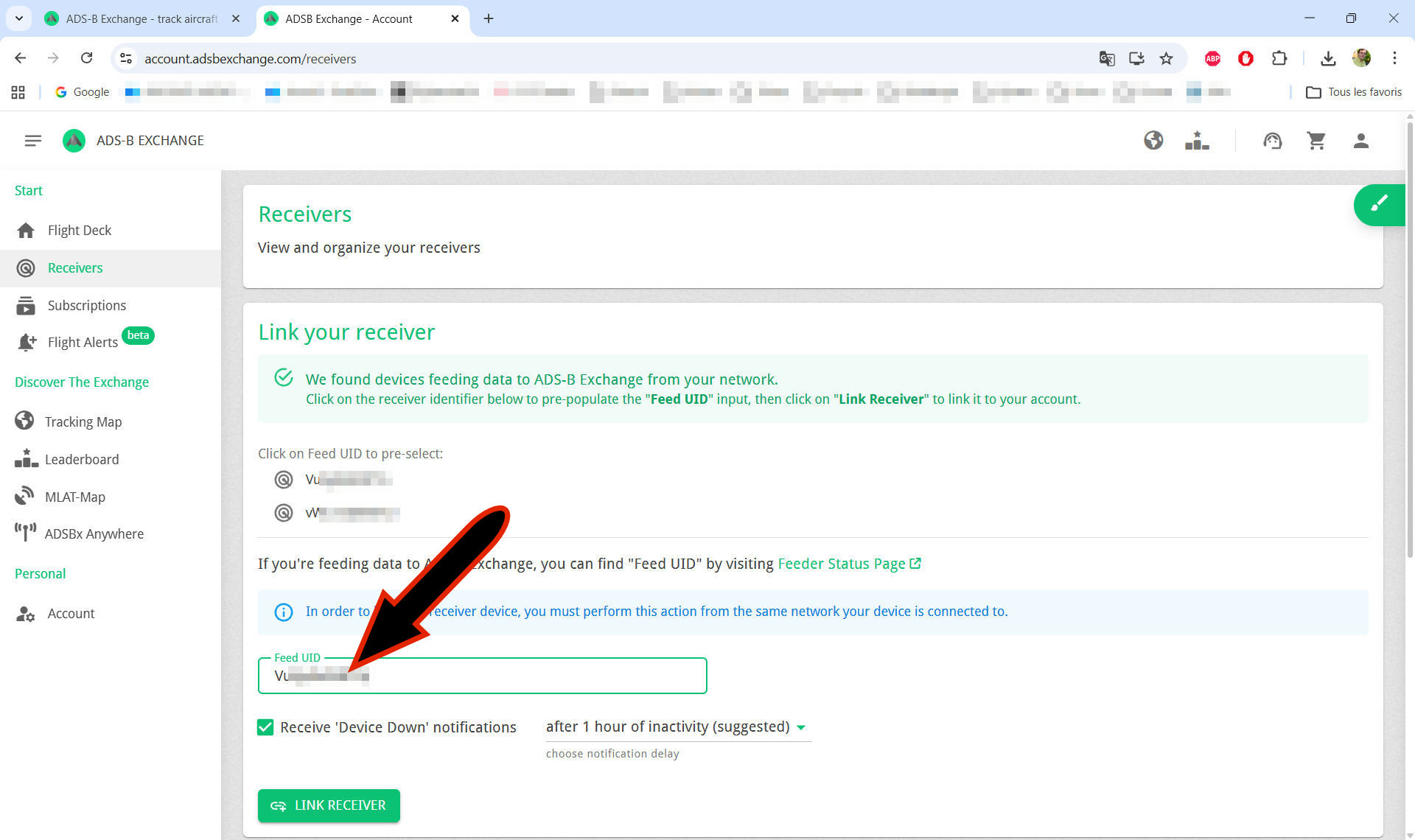Toggle Receive 'Device Down' notifications checkbox

[x=265, y=727]
